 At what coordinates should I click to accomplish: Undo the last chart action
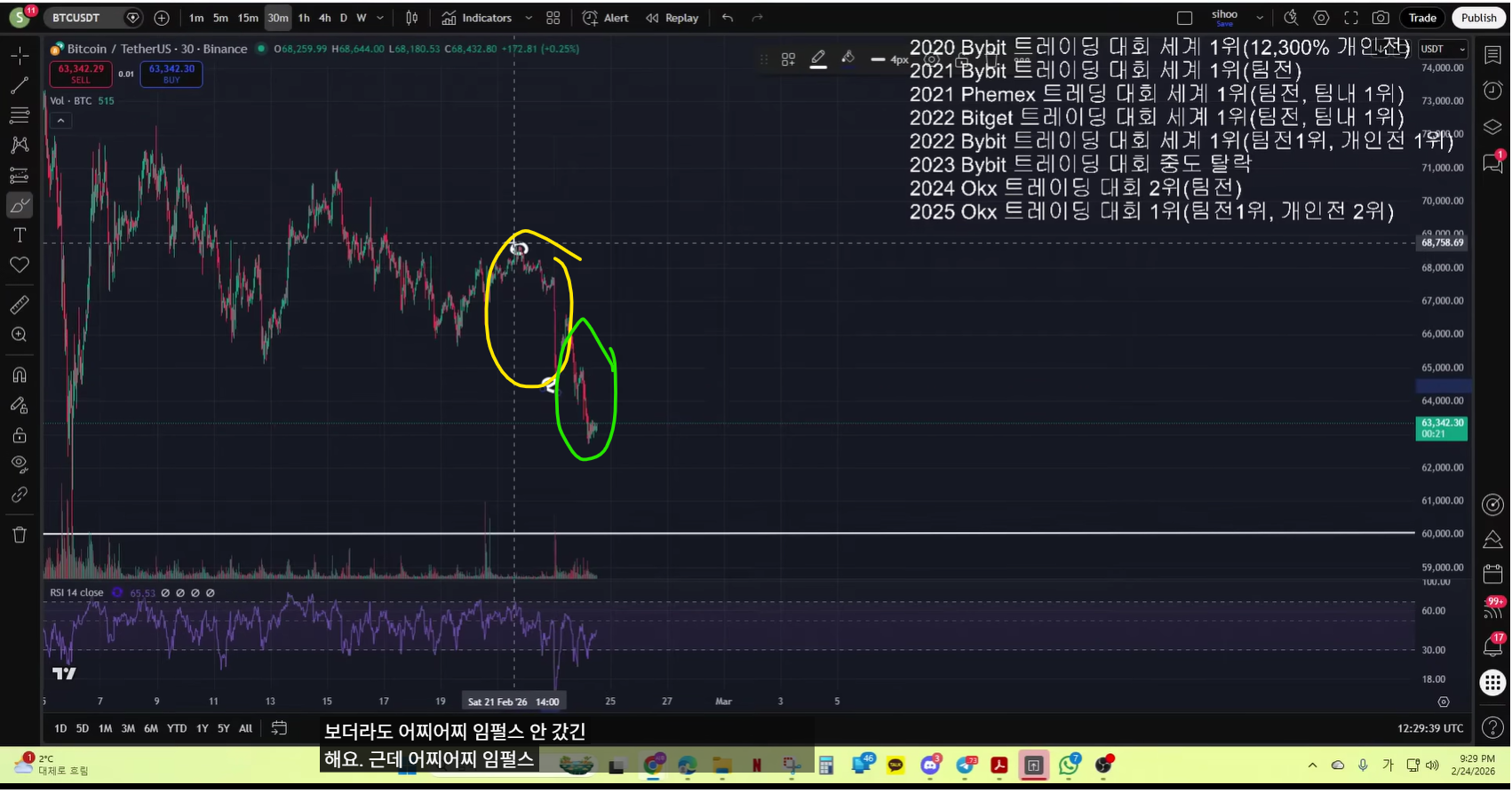pyautogui.click(x=728, y=18)
